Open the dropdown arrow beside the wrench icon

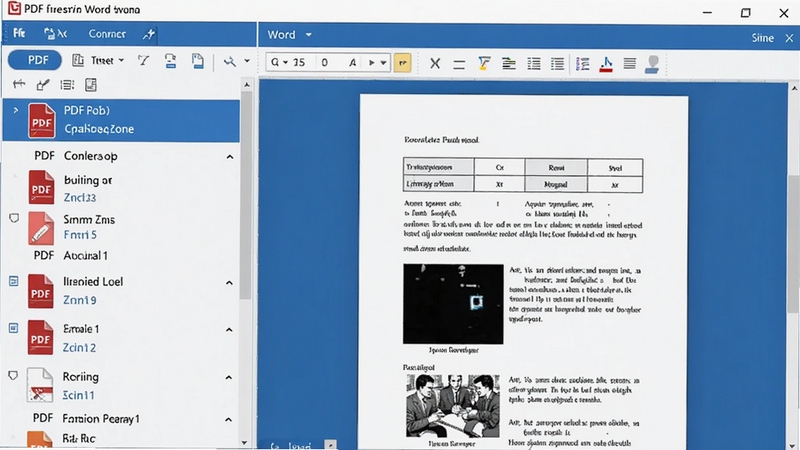[247, 61]
